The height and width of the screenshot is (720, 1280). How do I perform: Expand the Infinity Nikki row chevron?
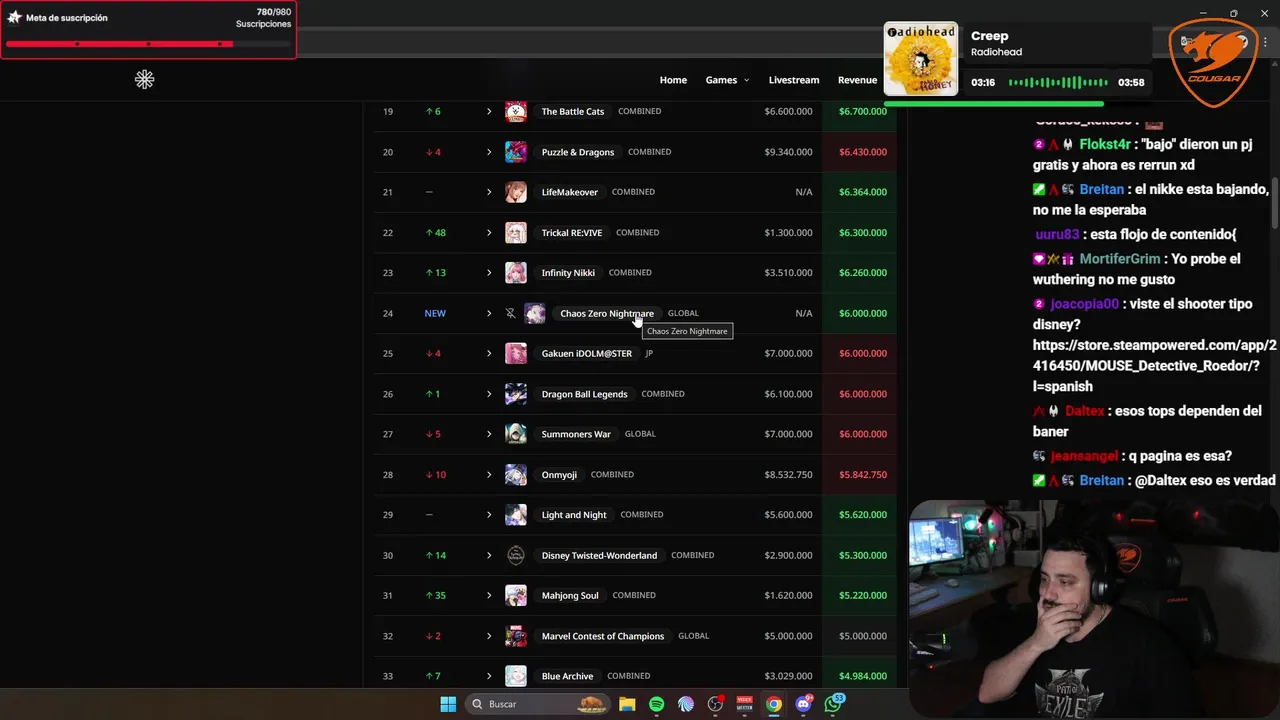(x=489, y=273)
